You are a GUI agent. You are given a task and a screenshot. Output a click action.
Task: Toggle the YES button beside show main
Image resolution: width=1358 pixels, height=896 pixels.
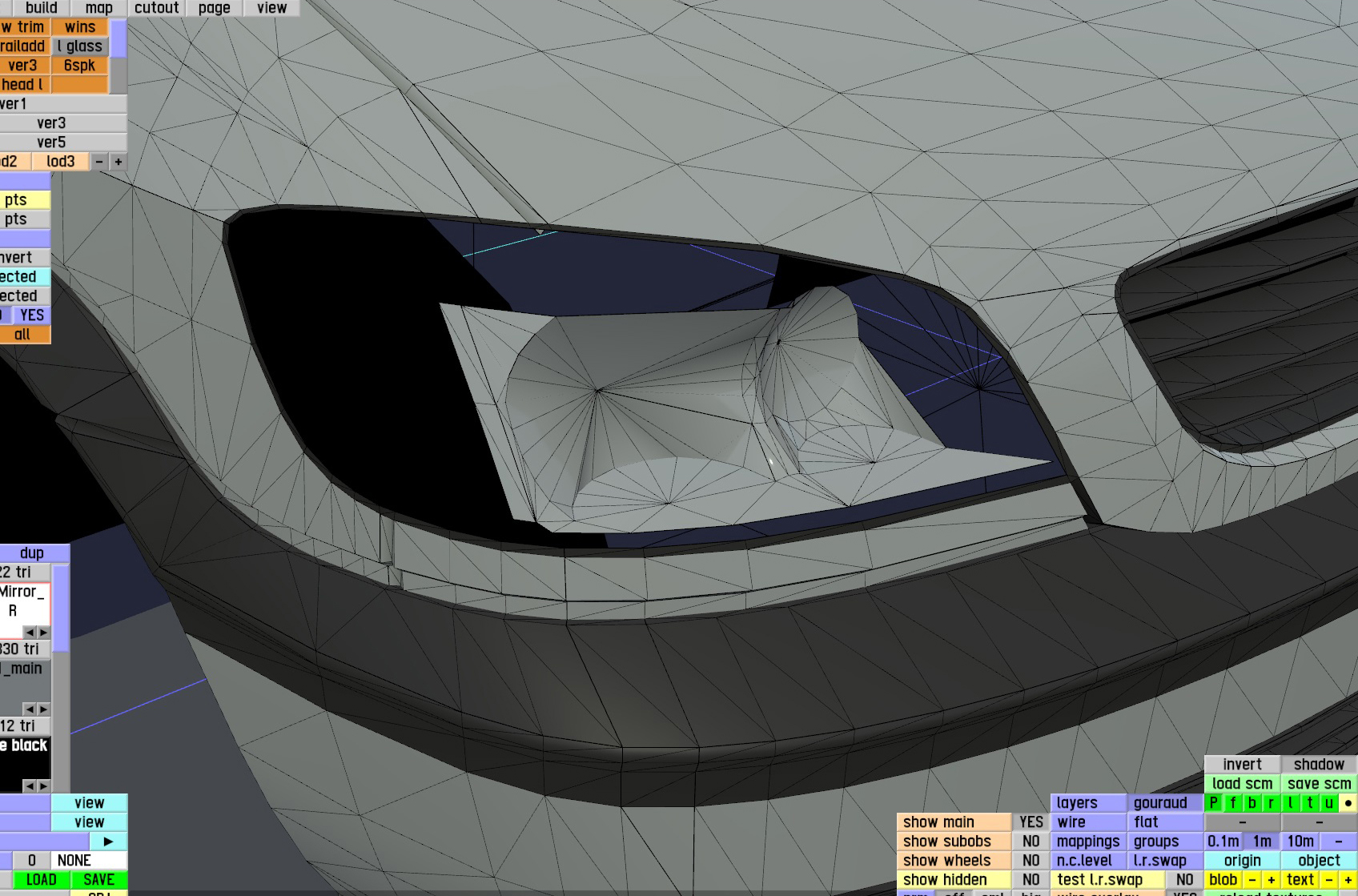(x=1031, y=822)
